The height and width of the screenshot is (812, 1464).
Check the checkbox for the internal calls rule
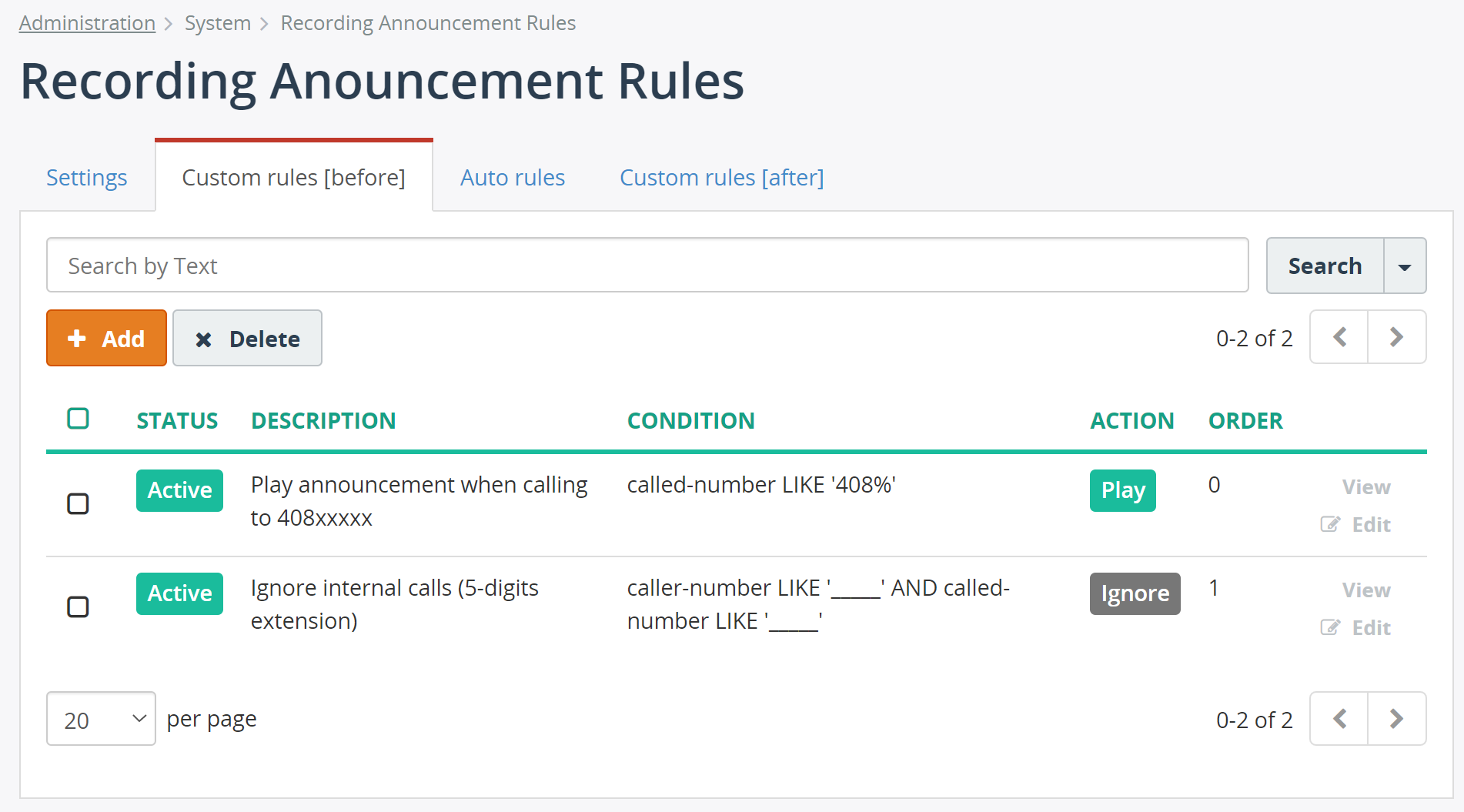[78, 607]
